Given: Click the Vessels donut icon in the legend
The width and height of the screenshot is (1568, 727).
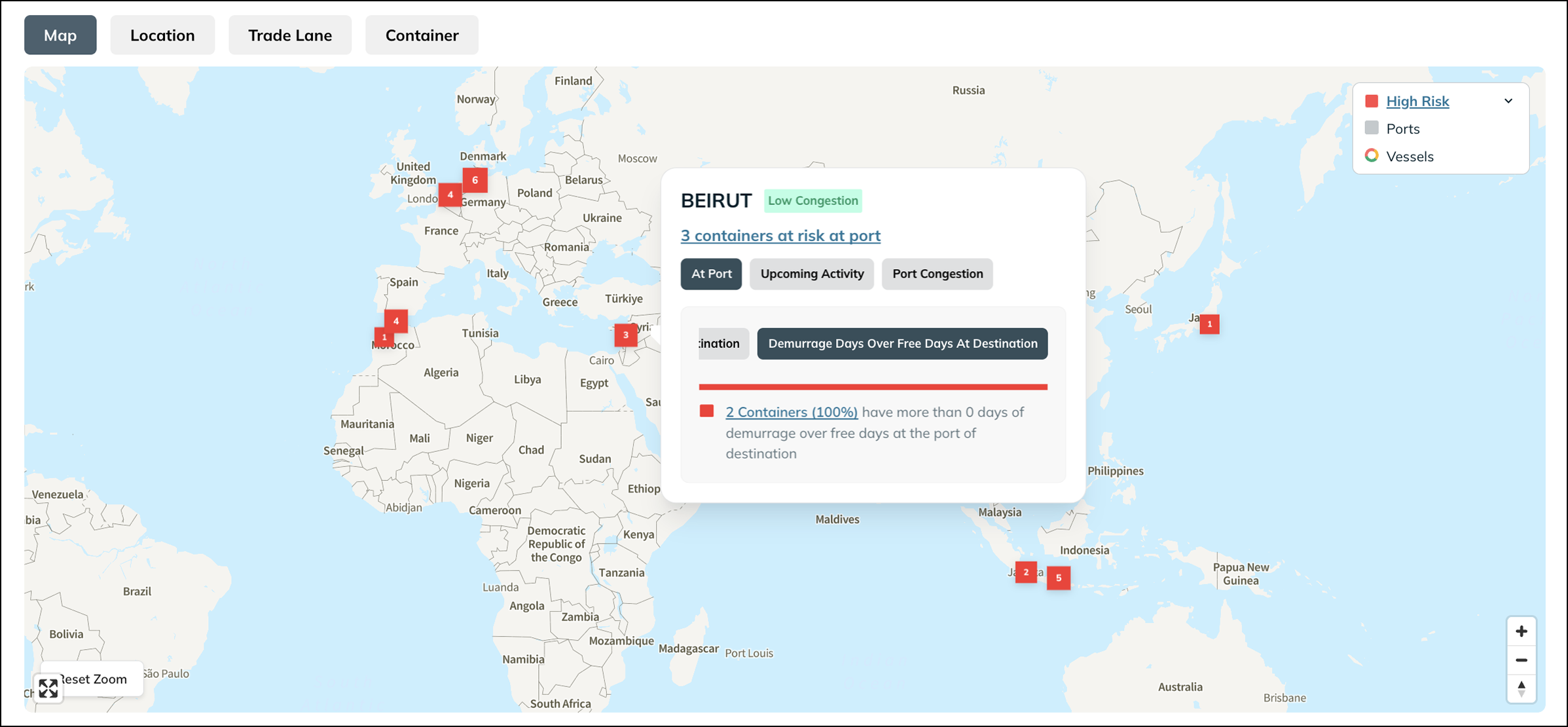Looking at the screenshot, I should pyautogui.click(x=1372, y=156).
